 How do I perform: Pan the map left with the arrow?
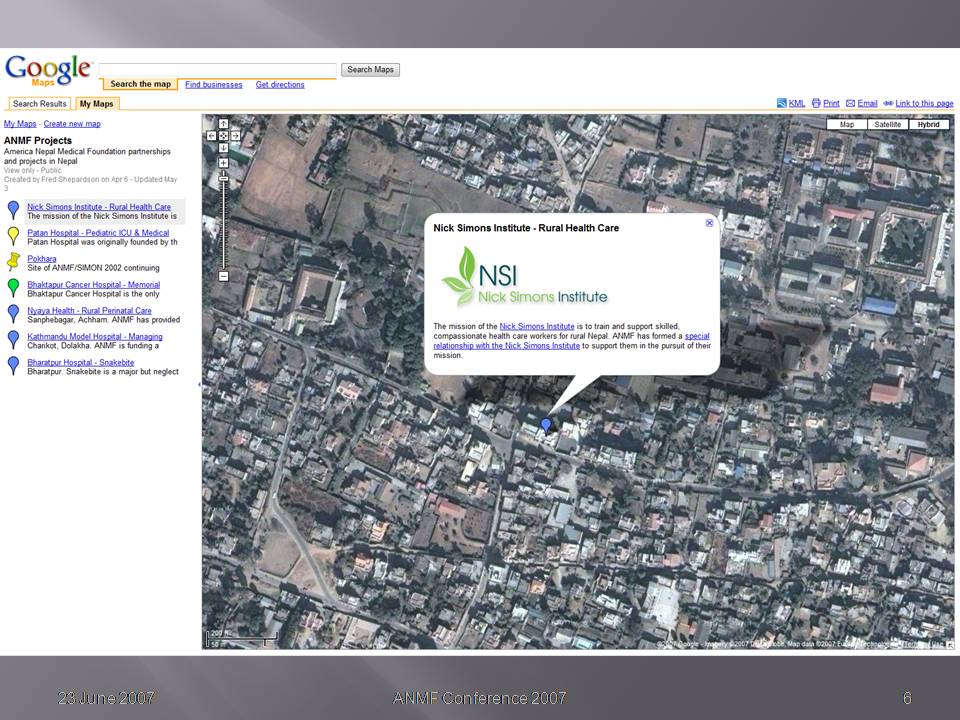coord(212,135)
